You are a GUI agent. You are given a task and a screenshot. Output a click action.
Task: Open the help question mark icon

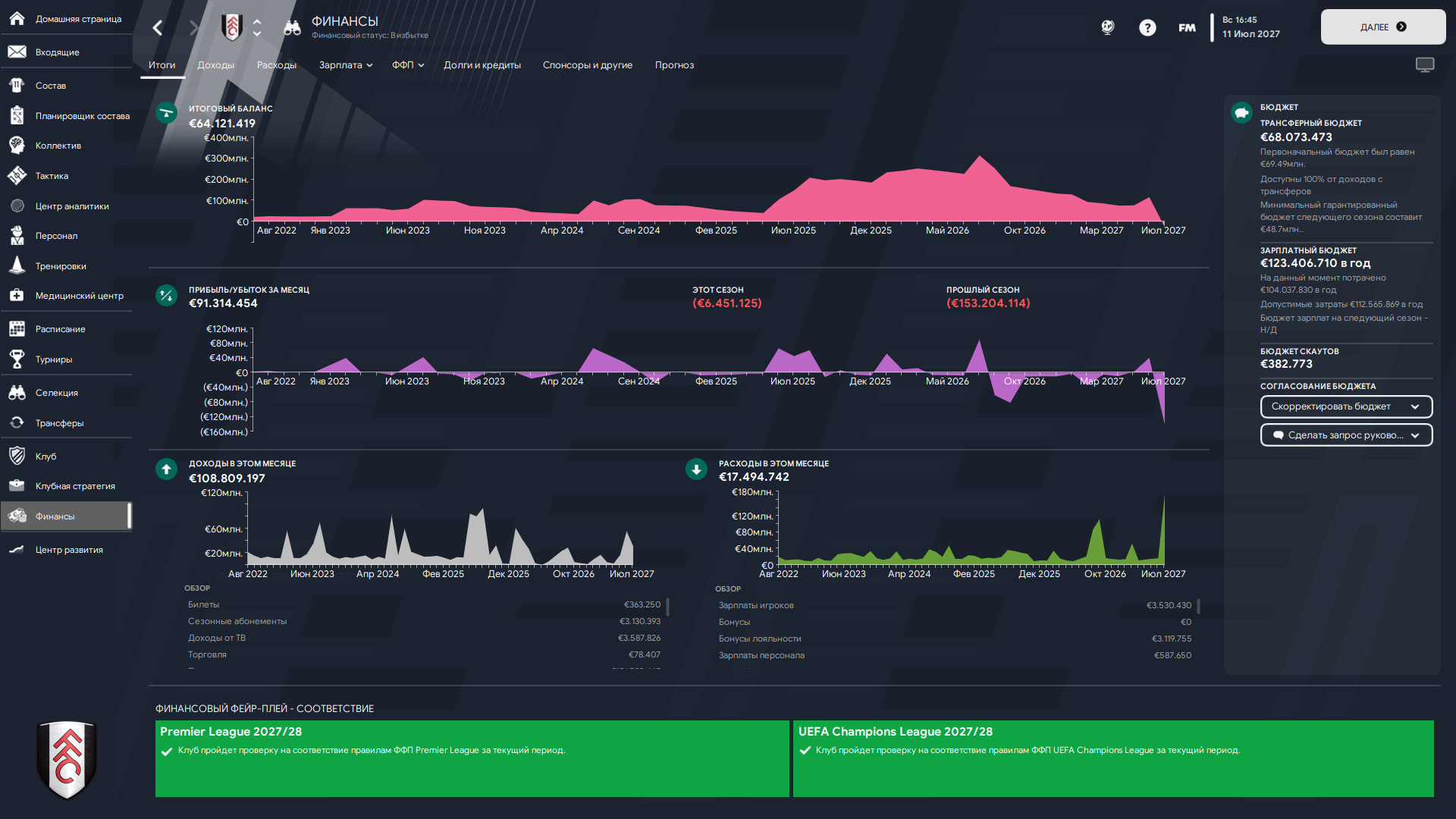pos(1147,28)
